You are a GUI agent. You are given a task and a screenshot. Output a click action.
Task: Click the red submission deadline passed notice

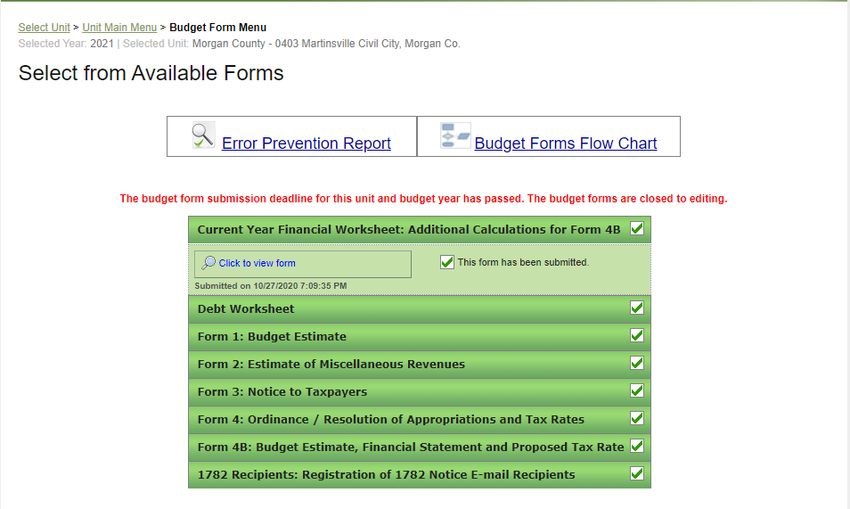423,198
